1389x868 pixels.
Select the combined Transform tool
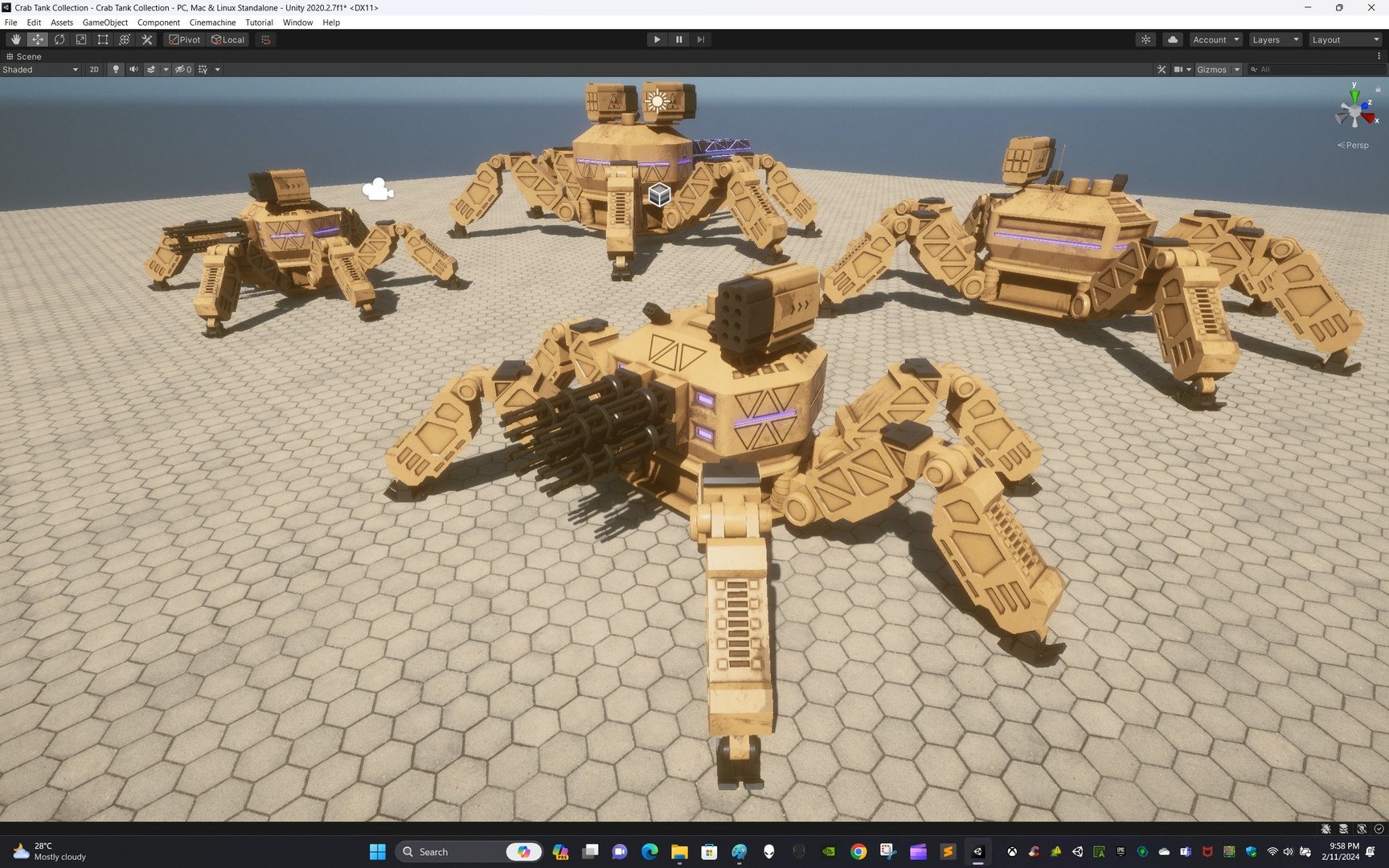tap(125, 39)
